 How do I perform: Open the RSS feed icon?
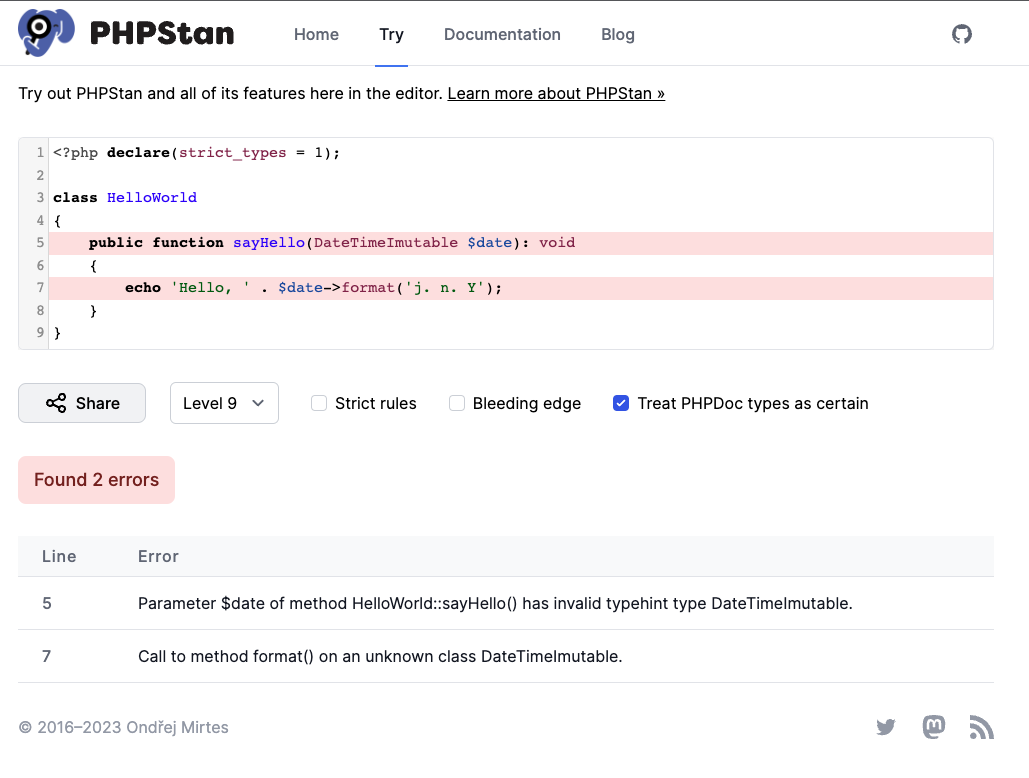pyautogui.click(x=982, y=727)
